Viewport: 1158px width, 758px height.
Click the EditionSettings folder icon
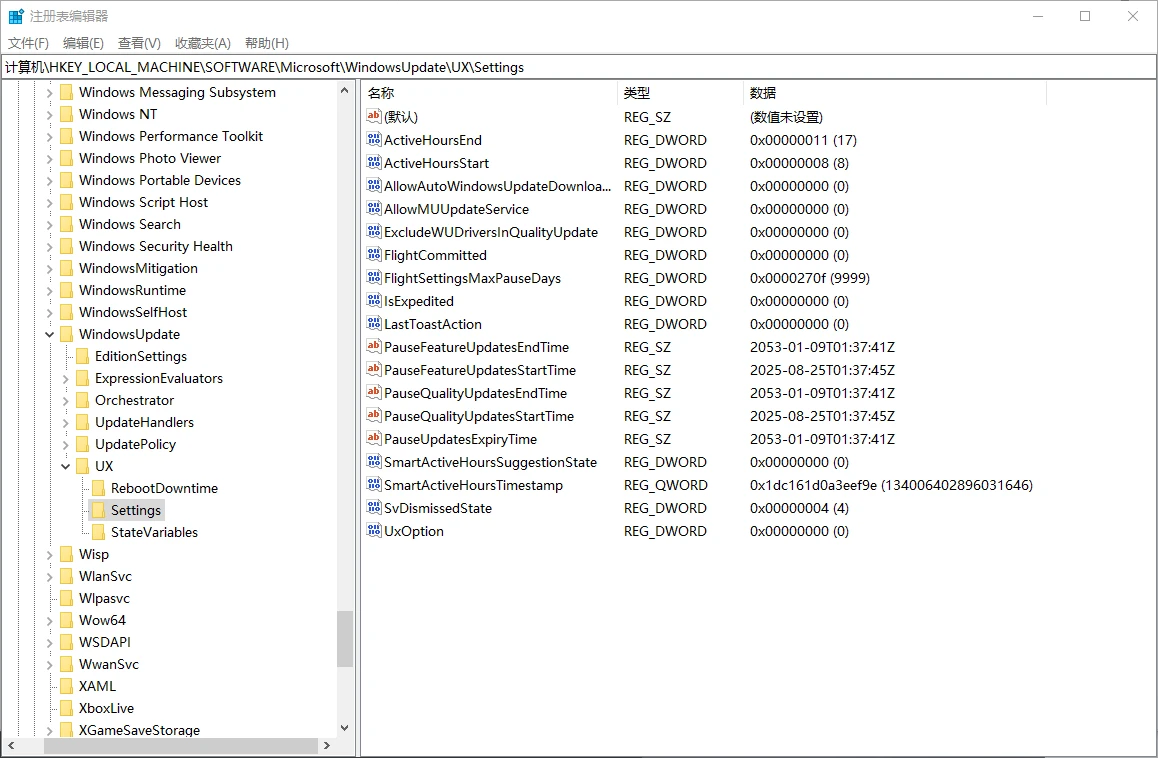(83, 356)
